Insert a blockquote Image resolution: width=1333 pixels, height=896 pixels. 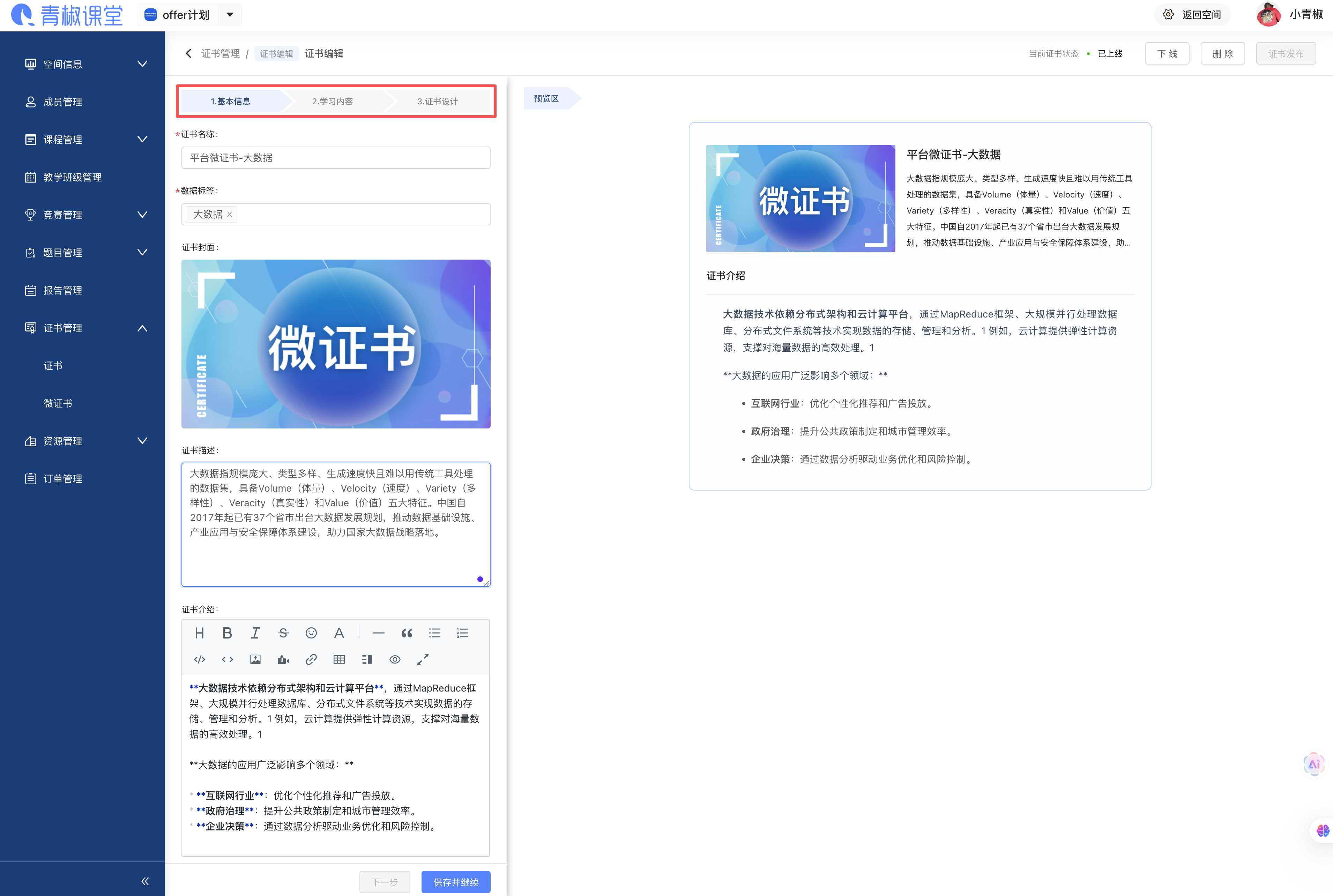point(407,633)
